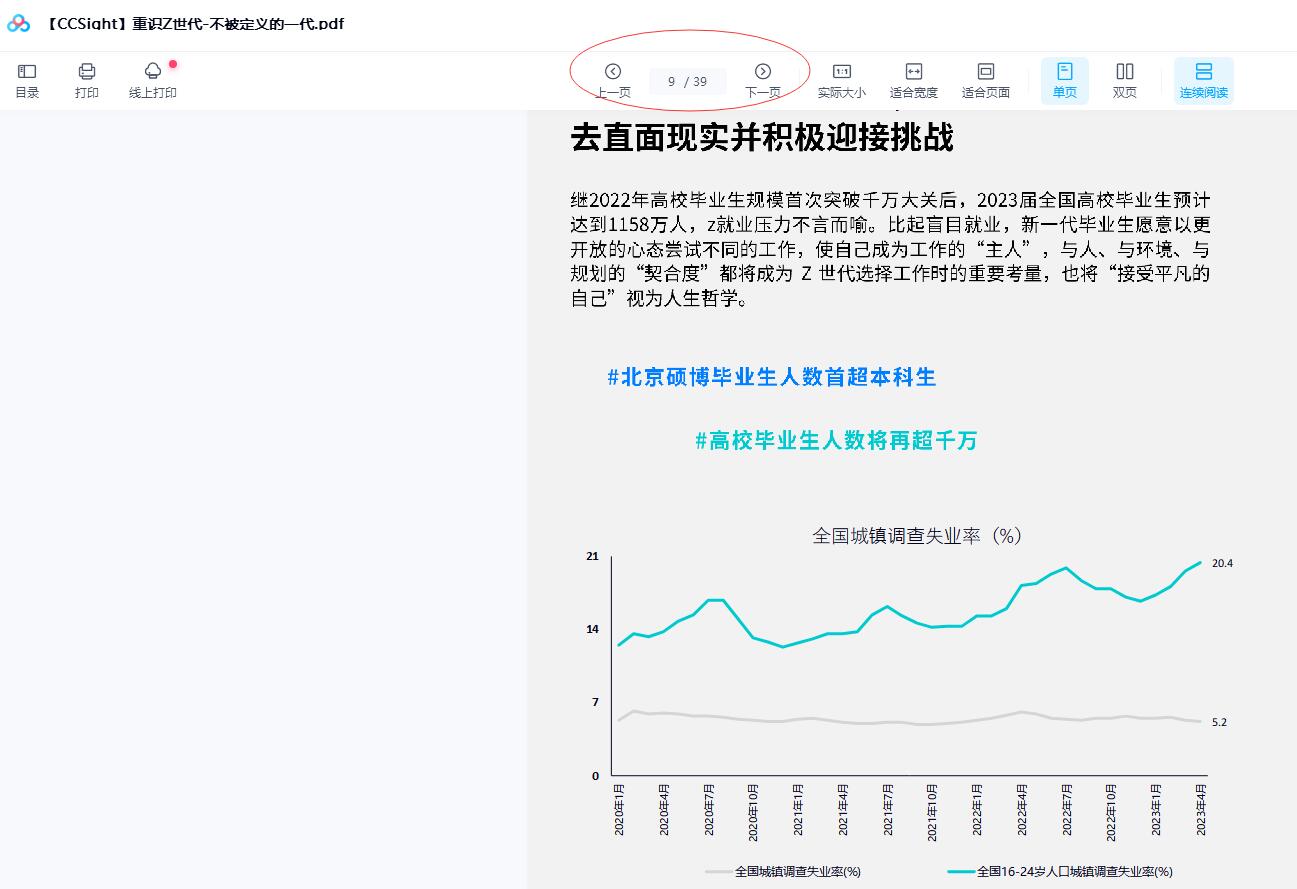The width and height of the screenshot is (1297, 889).
Task: Keep 单页 single-page mode selected
Action: click(1064, 79)
